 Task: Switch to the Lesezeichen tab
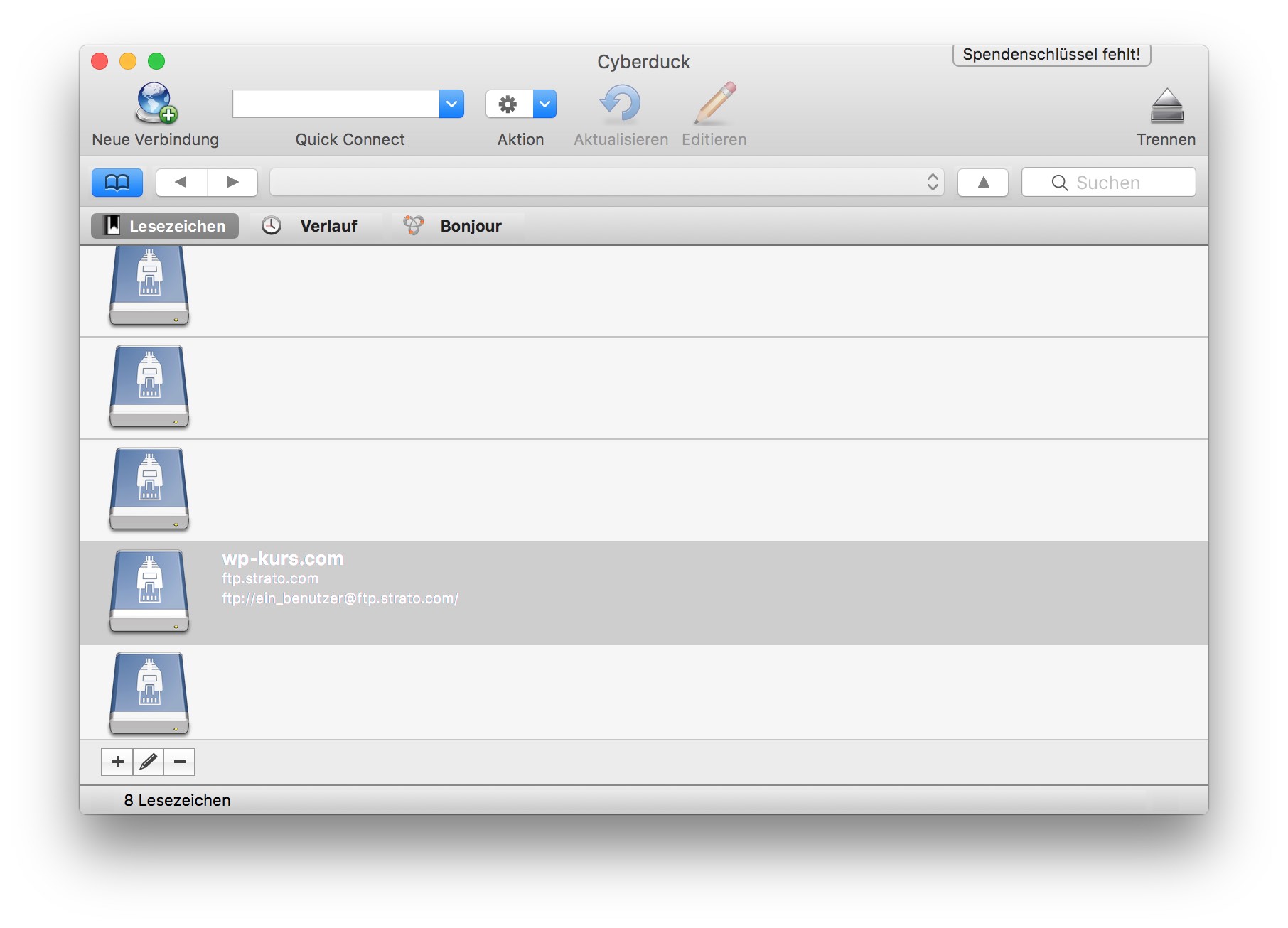coord(165,226)
